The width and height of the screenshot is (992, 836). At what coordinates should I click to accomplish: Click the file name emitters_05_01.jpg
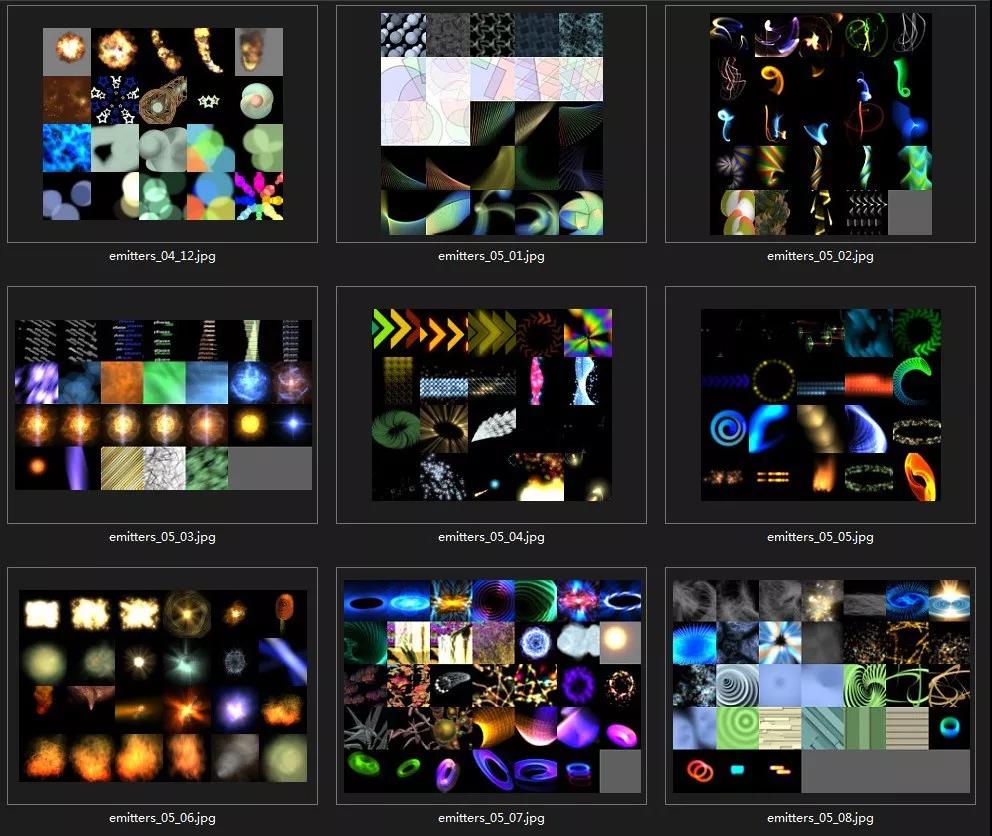[x=492, y=256]
